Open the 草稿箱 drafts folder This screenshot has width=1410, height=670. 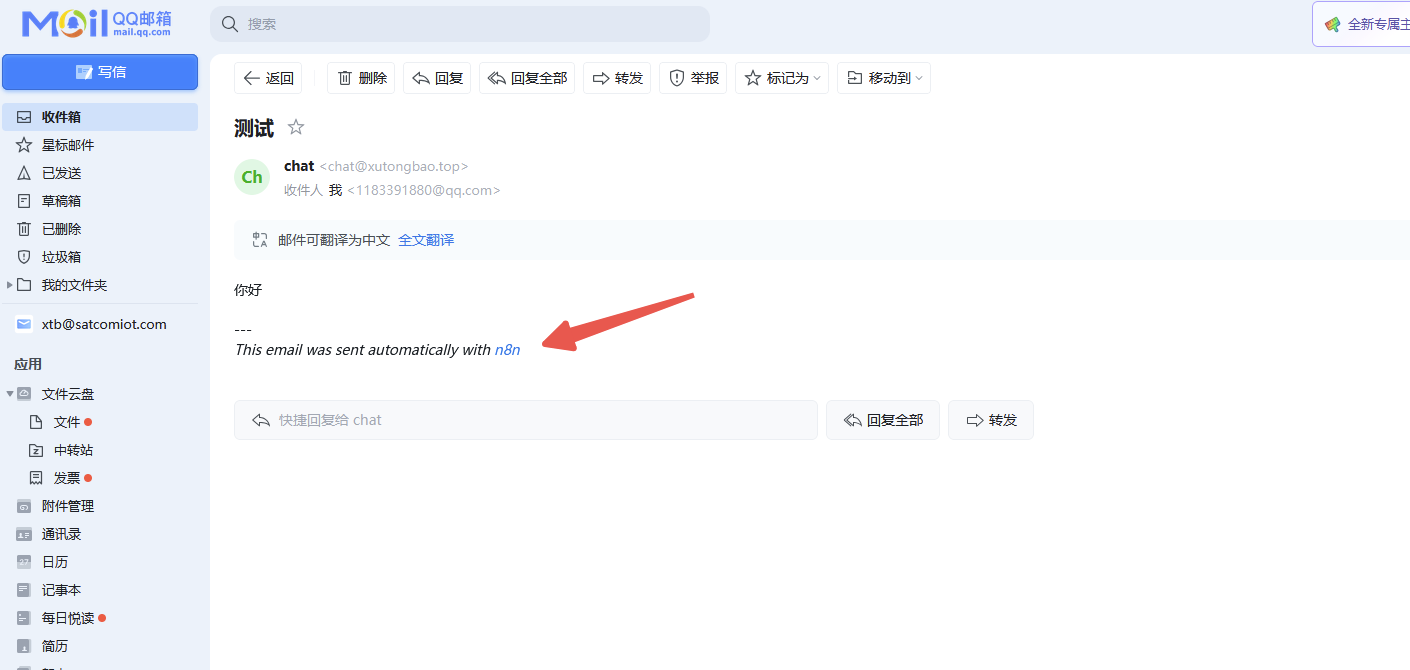100,201
